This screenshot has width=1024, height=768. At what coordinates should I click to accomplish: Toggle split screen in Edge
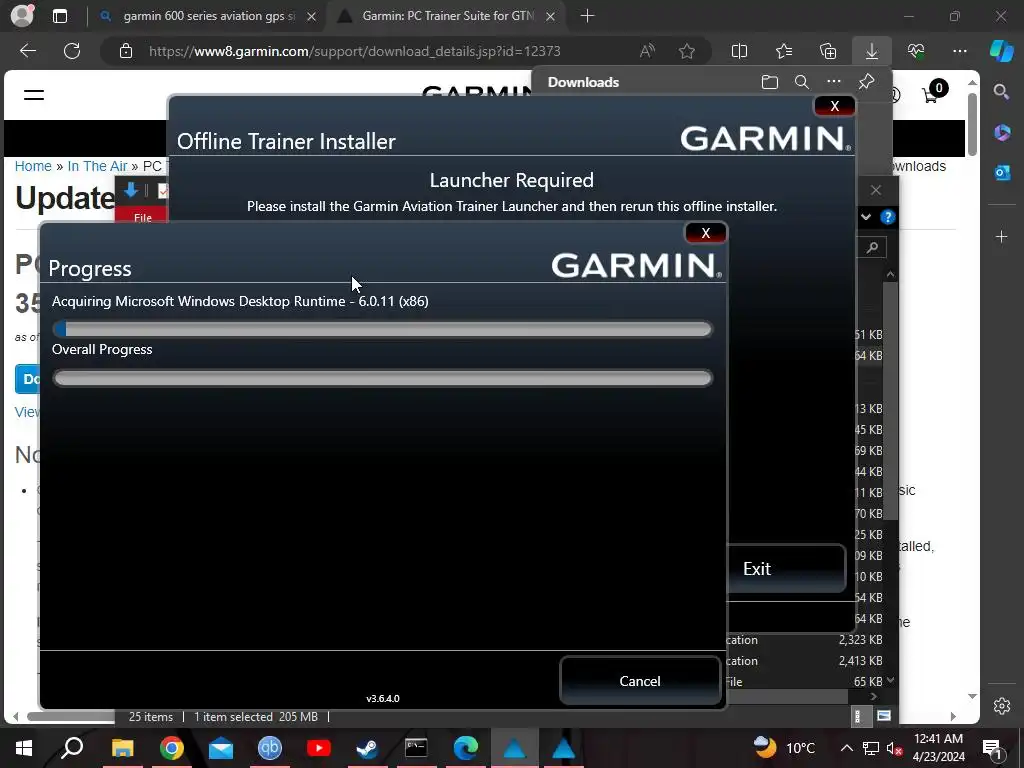(x=739, y=51)
